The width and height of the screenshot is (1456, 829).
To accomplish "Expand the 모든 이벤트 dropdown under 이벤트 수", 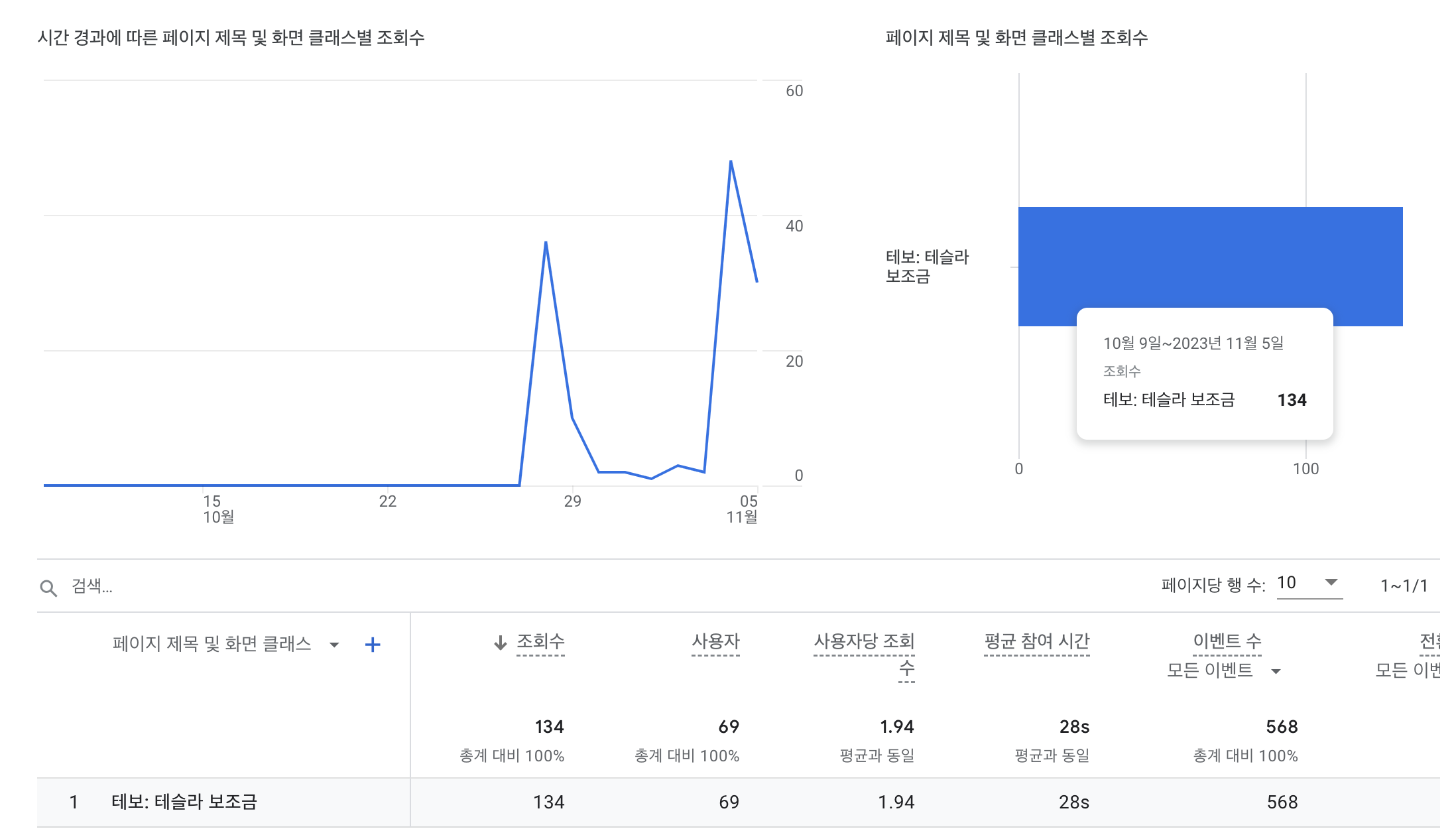I will [x=1276, y=671].
